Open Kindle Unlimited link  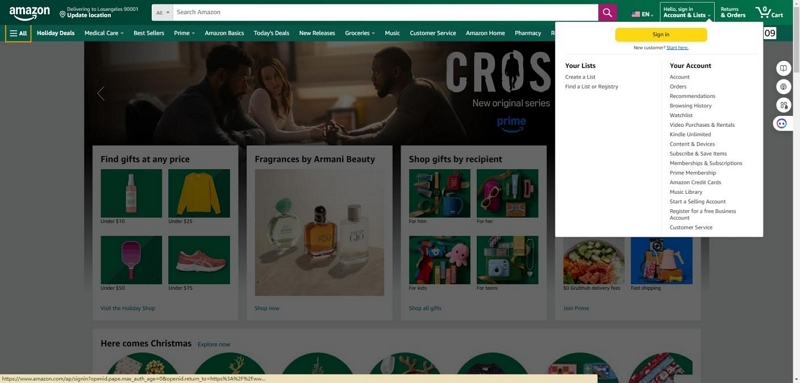[690, 134]
